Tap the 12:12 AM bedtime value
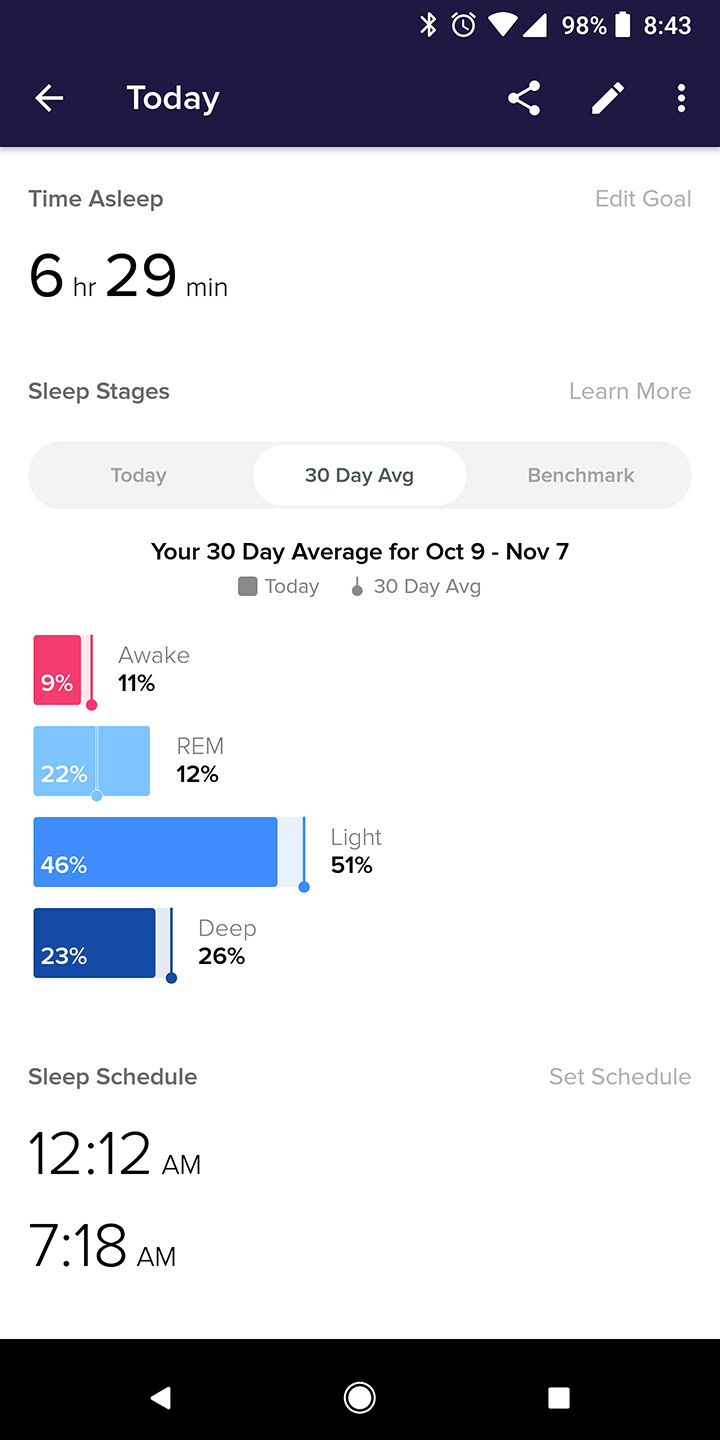 tap(114, 1154)
